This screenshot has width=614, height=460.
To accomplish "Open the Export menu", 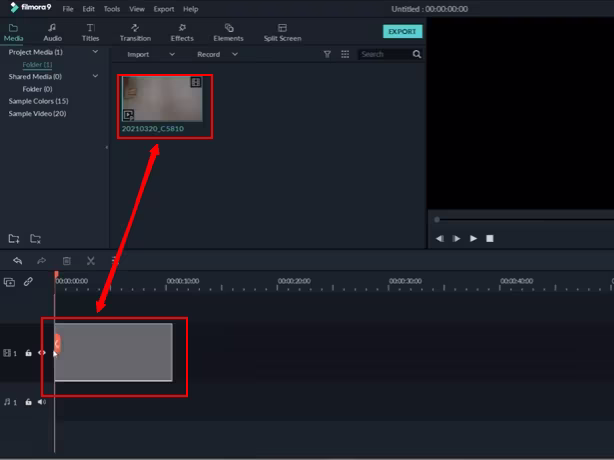I will click(x=164, y=9).
